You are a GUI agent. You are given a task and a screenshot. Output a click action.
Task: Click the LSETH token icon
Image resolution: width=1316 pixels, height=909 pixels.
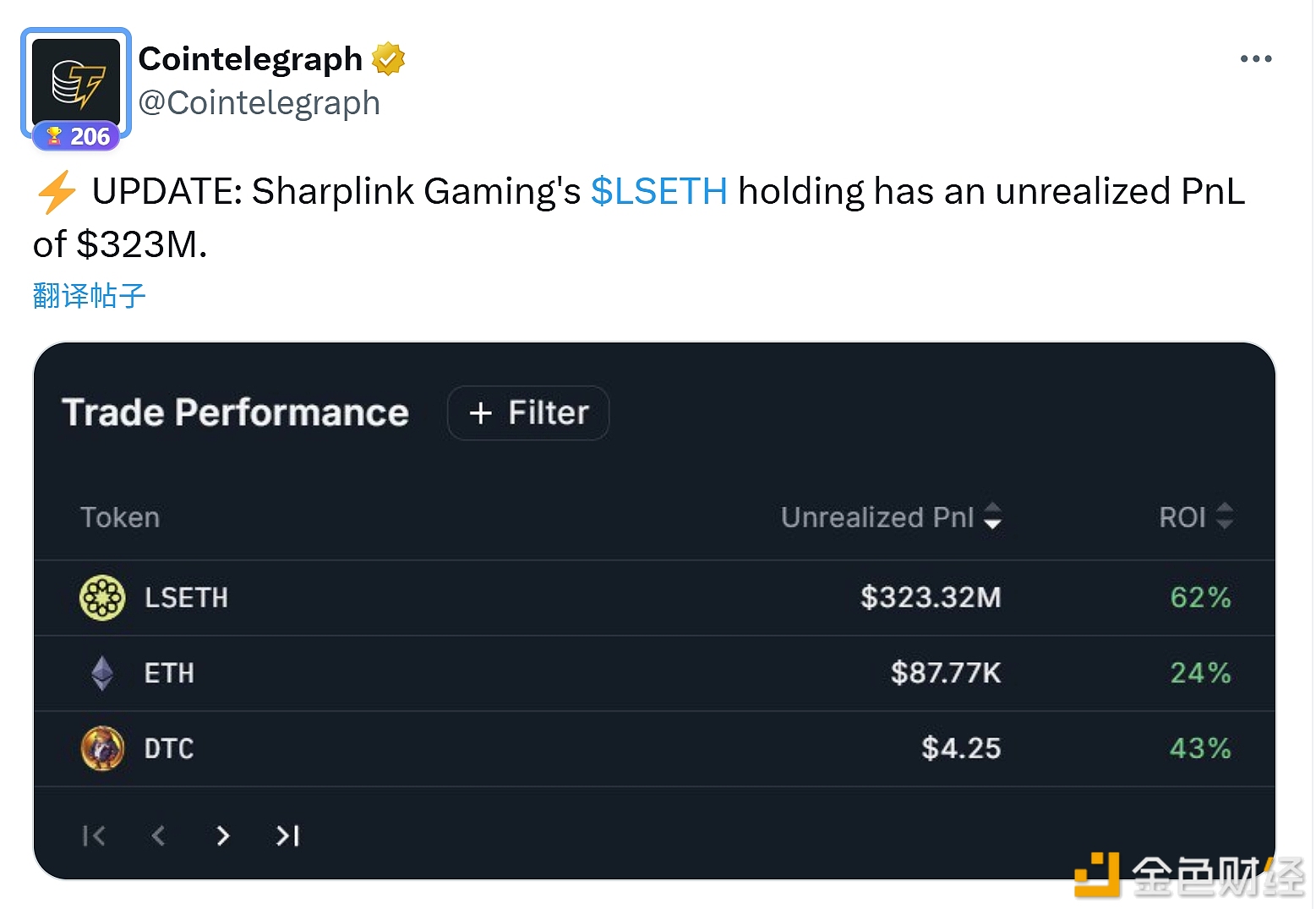(102, 598)
